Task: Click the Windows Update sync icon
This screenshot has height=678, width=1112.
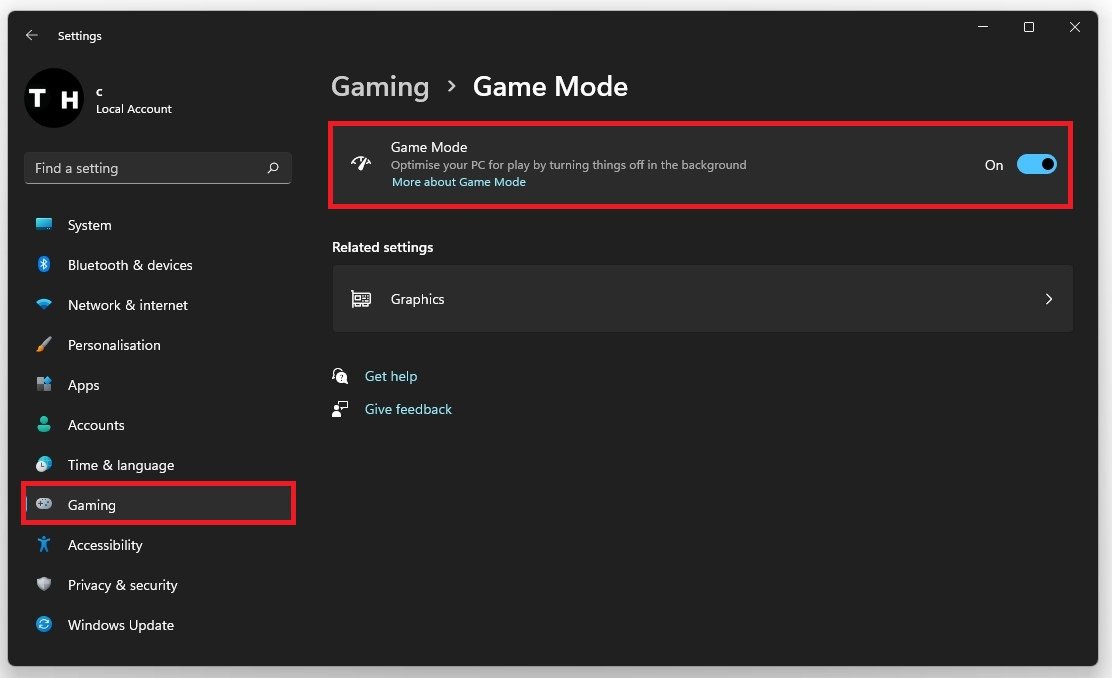Action: [x=44, y=625]
